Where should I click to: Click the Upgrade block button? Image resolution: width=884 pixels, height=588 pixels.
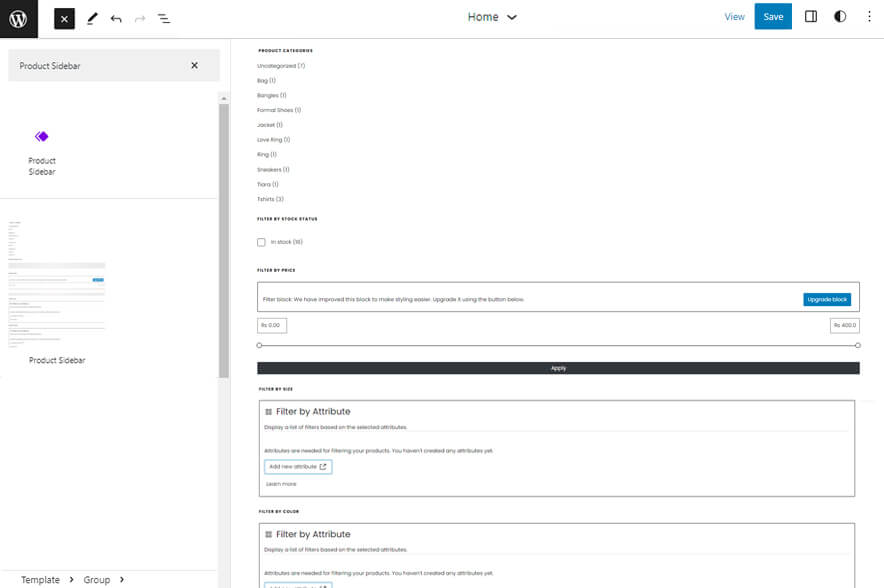(827, 298)
